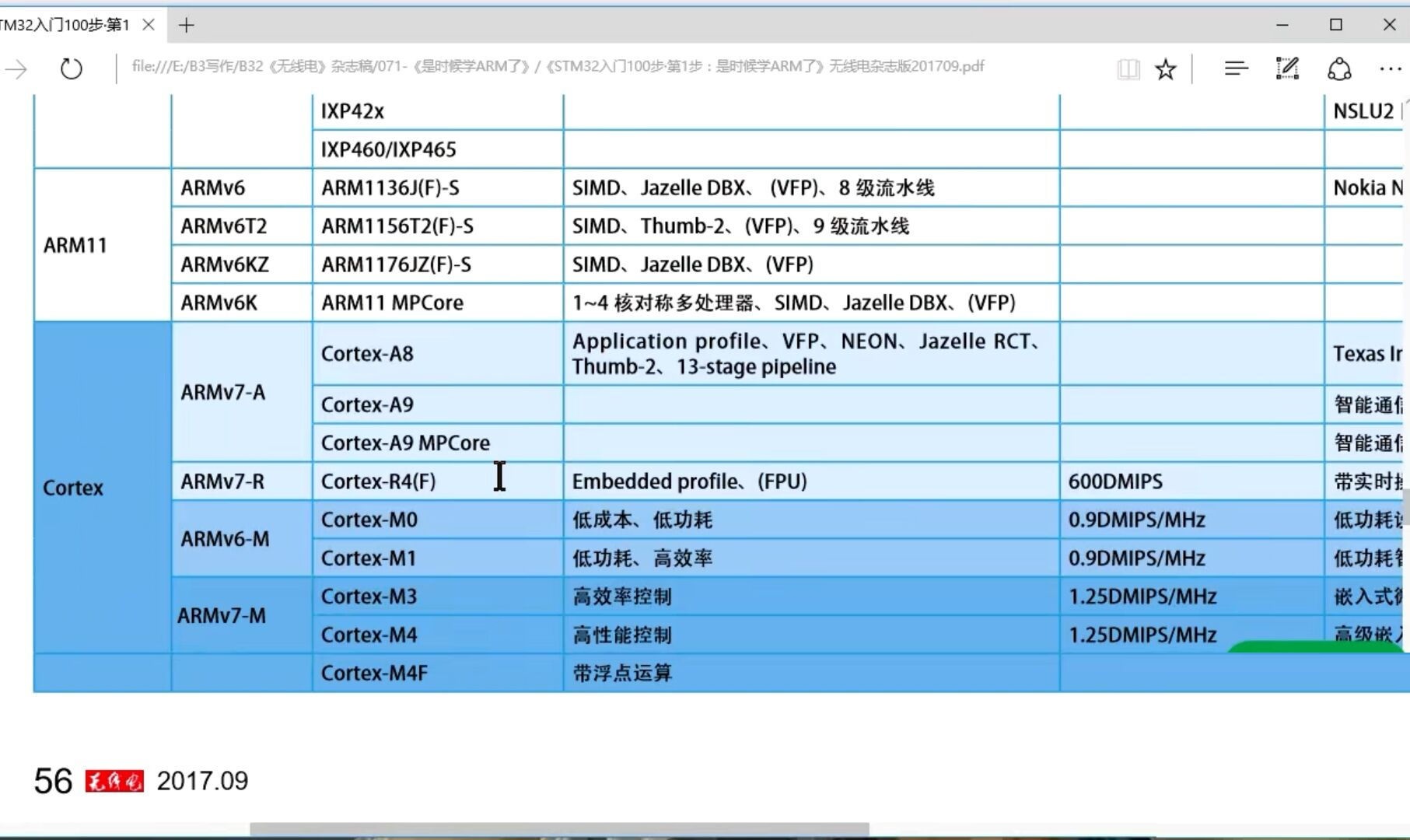Click the Cortex-M1 cell
The width and height of the screenshot is (1410, 840).
tap(438, 558)
